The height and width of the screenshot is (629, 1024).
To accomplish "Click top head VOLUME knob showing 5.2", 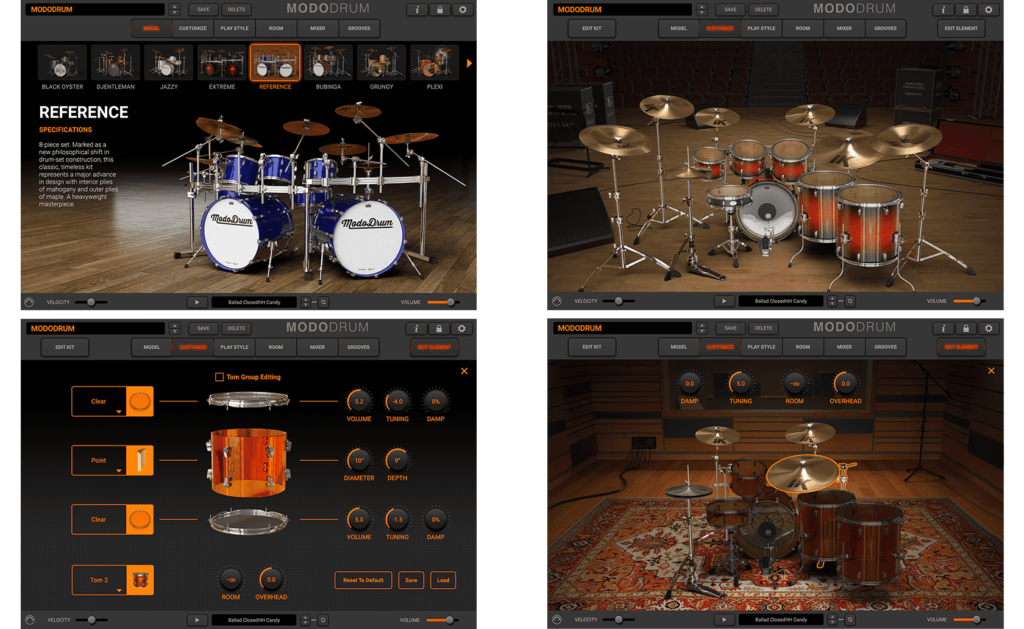I will point(359,401).
